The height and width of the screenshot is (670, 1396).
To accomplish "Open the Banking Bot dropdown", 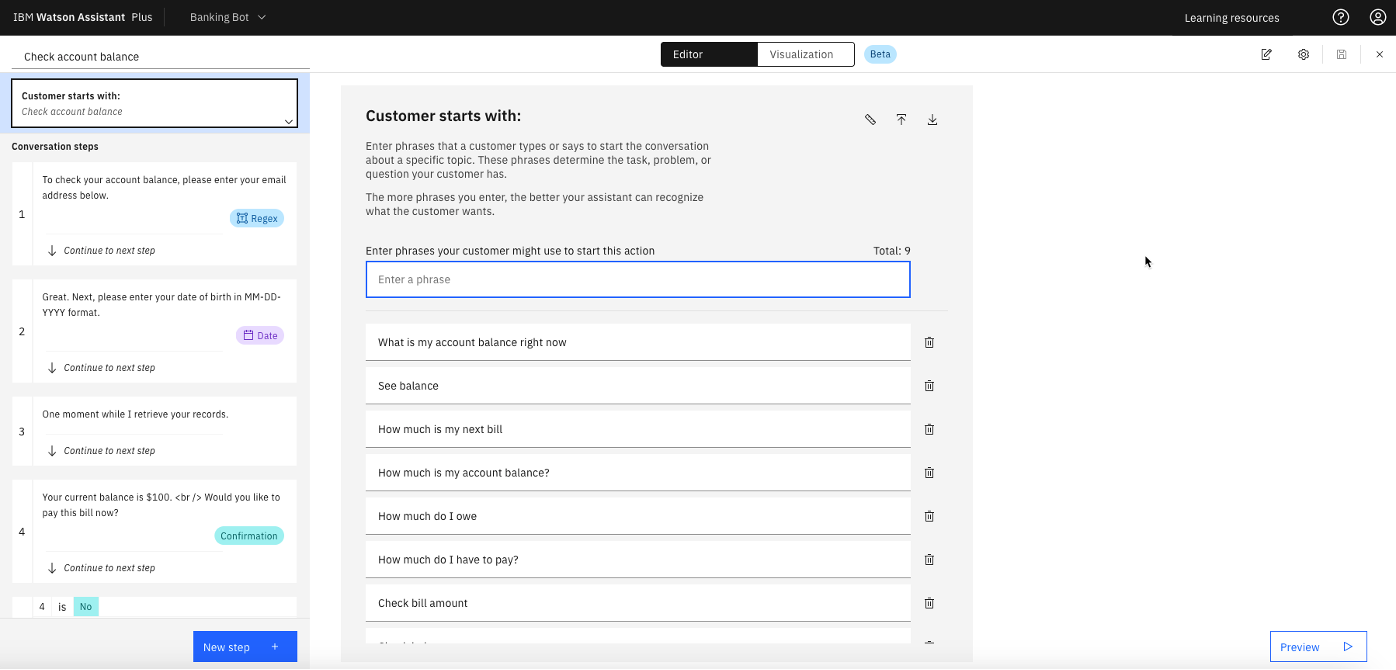I will [x=227, y=17].
